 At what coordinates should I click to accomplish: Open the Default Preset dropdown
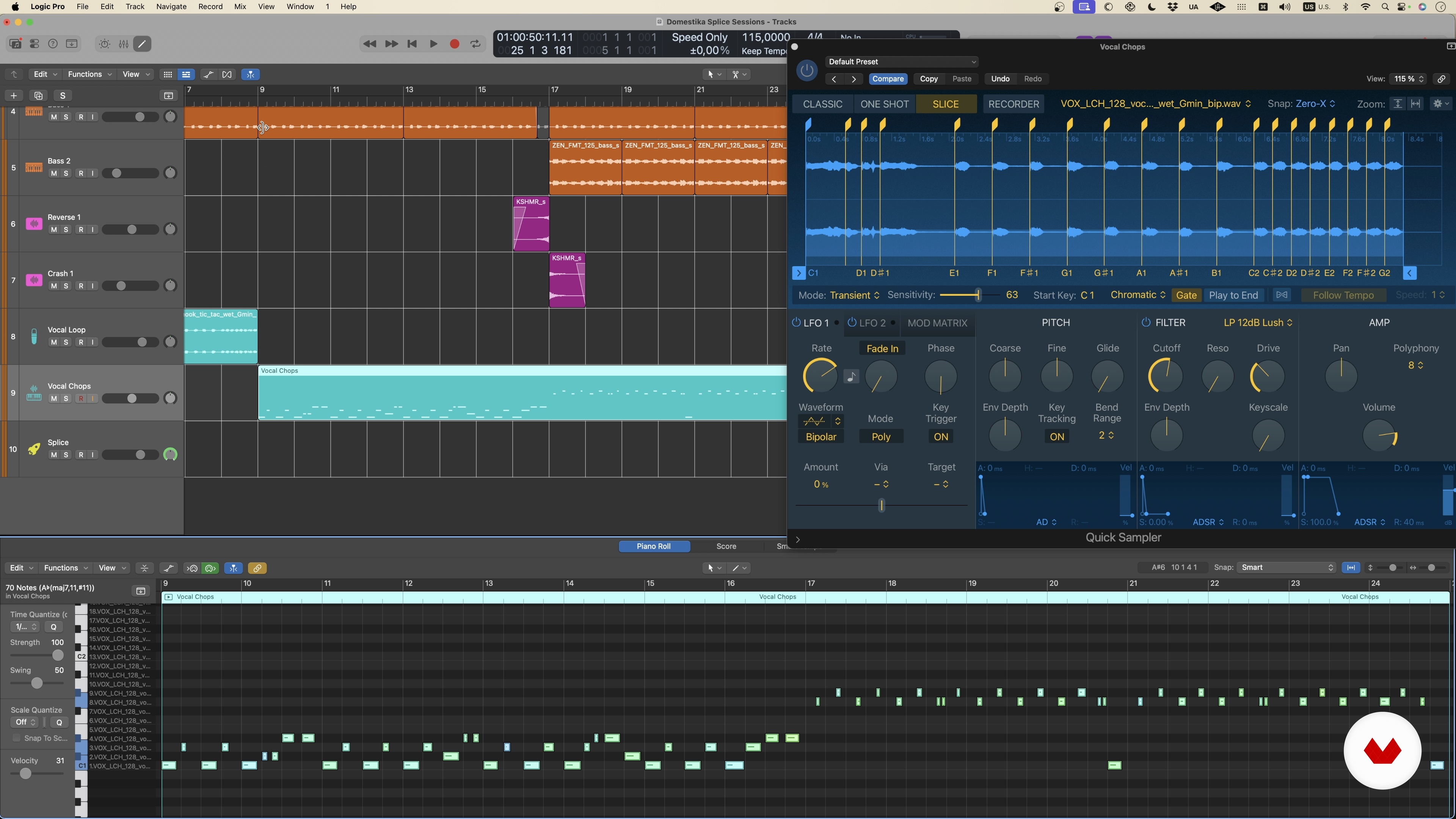pyautogui.click(x=902, y=61)
